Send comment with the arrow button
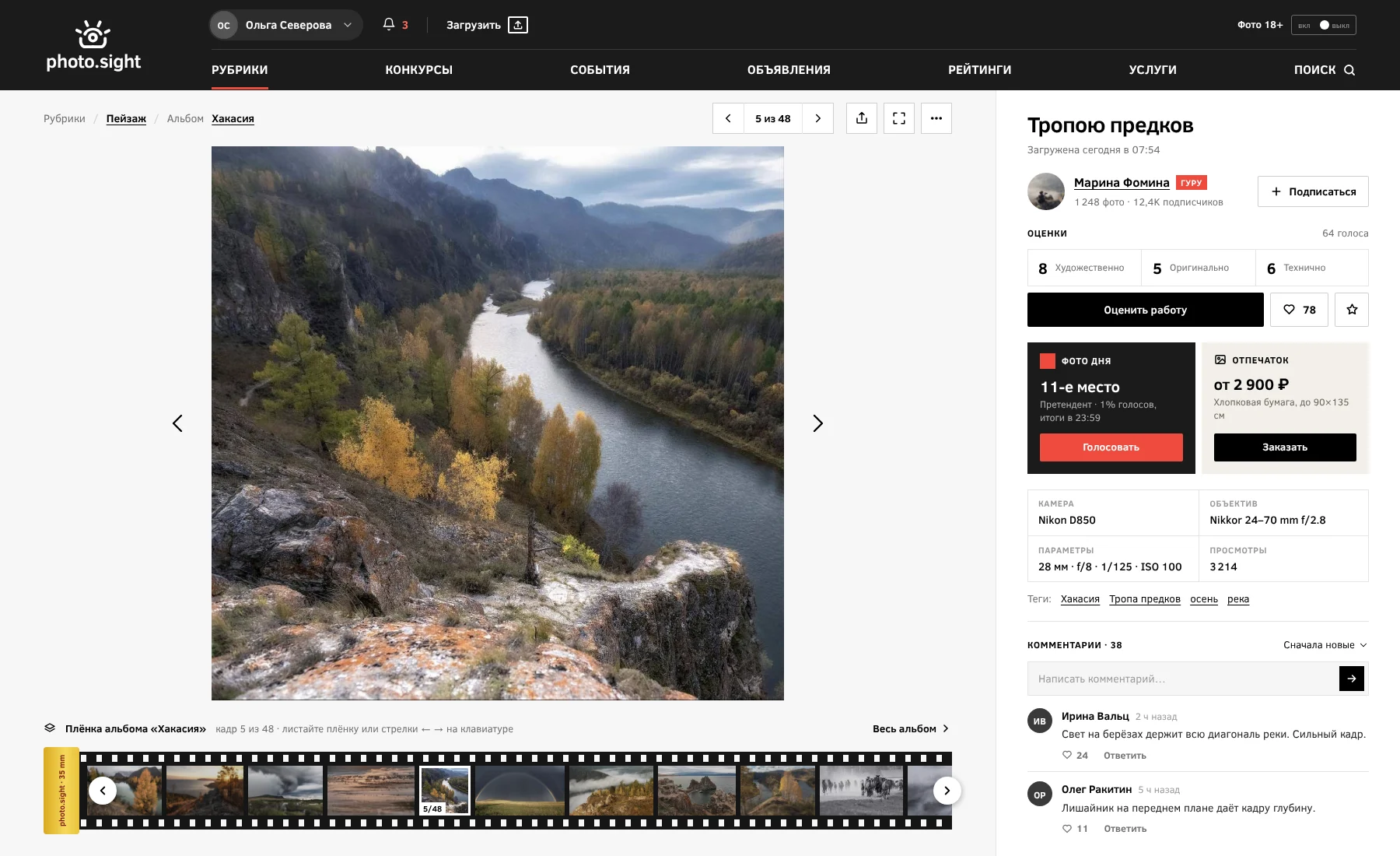This screenshot has height=856, width=1400. pyautogui.click(x=1352, y=679)
